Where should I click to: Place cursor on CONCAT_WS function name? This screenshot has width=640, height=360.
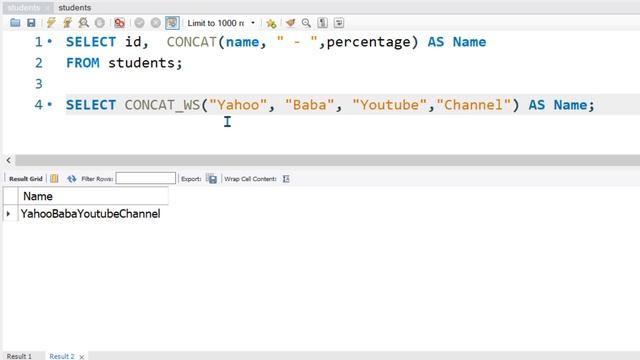[x=162, y=105]
